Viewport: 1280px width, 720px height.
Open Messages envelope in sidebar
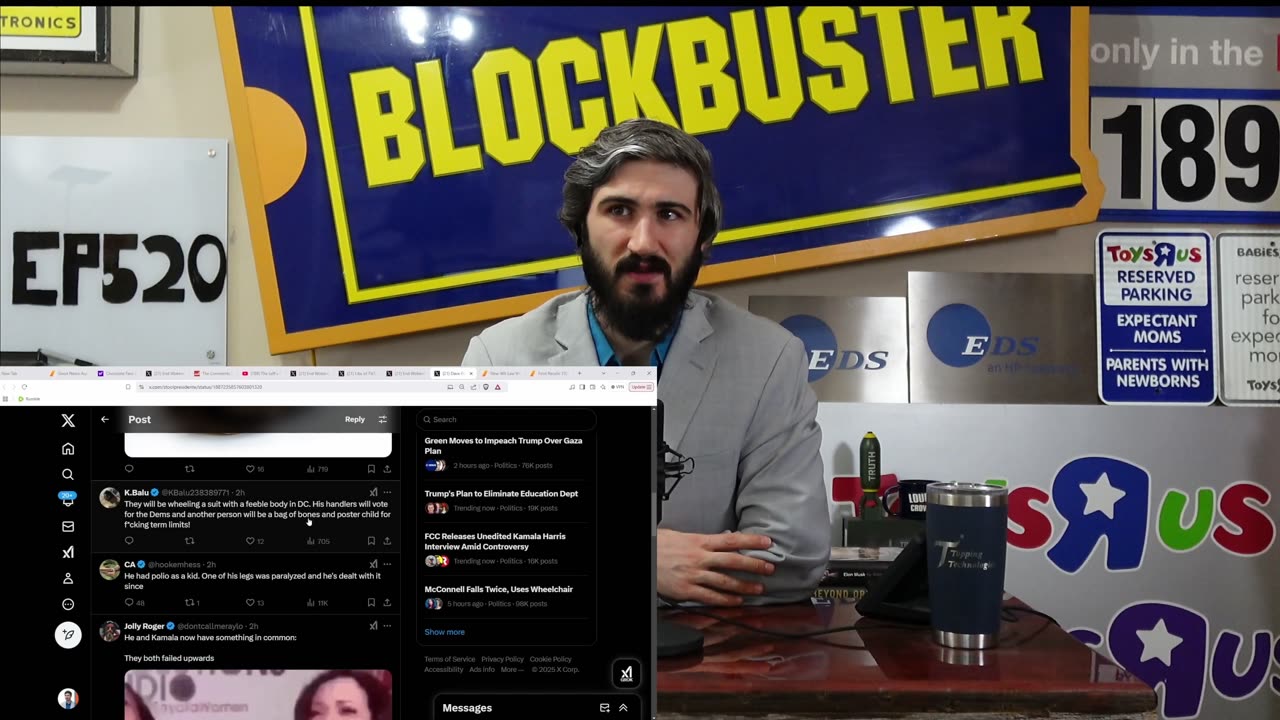pos(68,526)
